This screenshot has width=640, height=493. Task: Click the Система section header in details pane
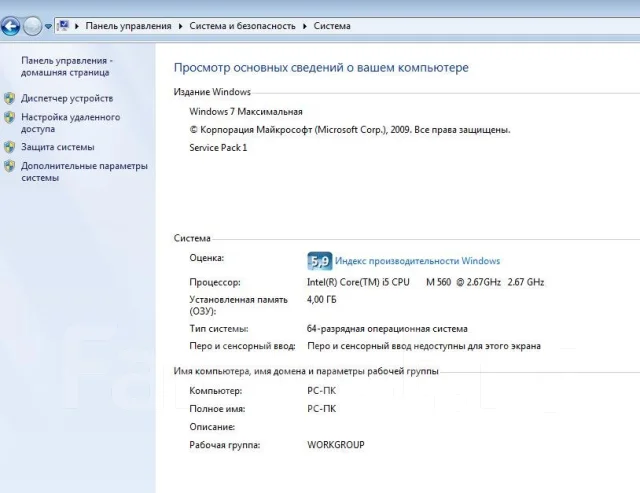192,238
